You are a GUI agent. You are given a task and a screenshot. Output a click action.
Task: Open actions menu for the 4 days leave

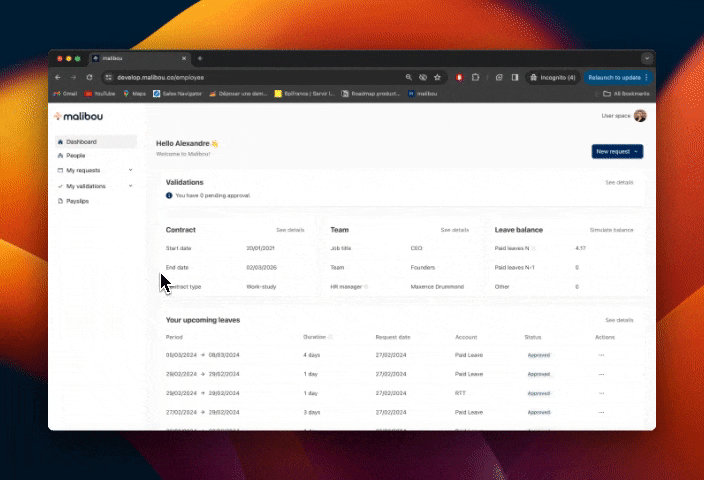[x=601, y=355]
